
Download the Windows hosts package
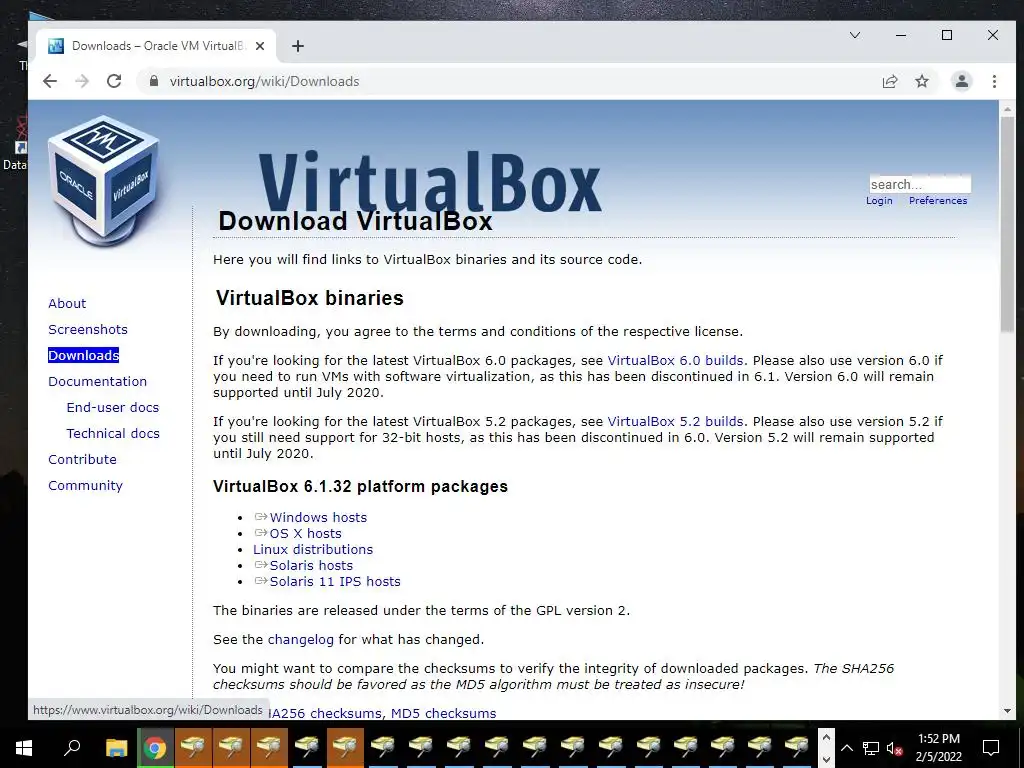coord(318,517)
